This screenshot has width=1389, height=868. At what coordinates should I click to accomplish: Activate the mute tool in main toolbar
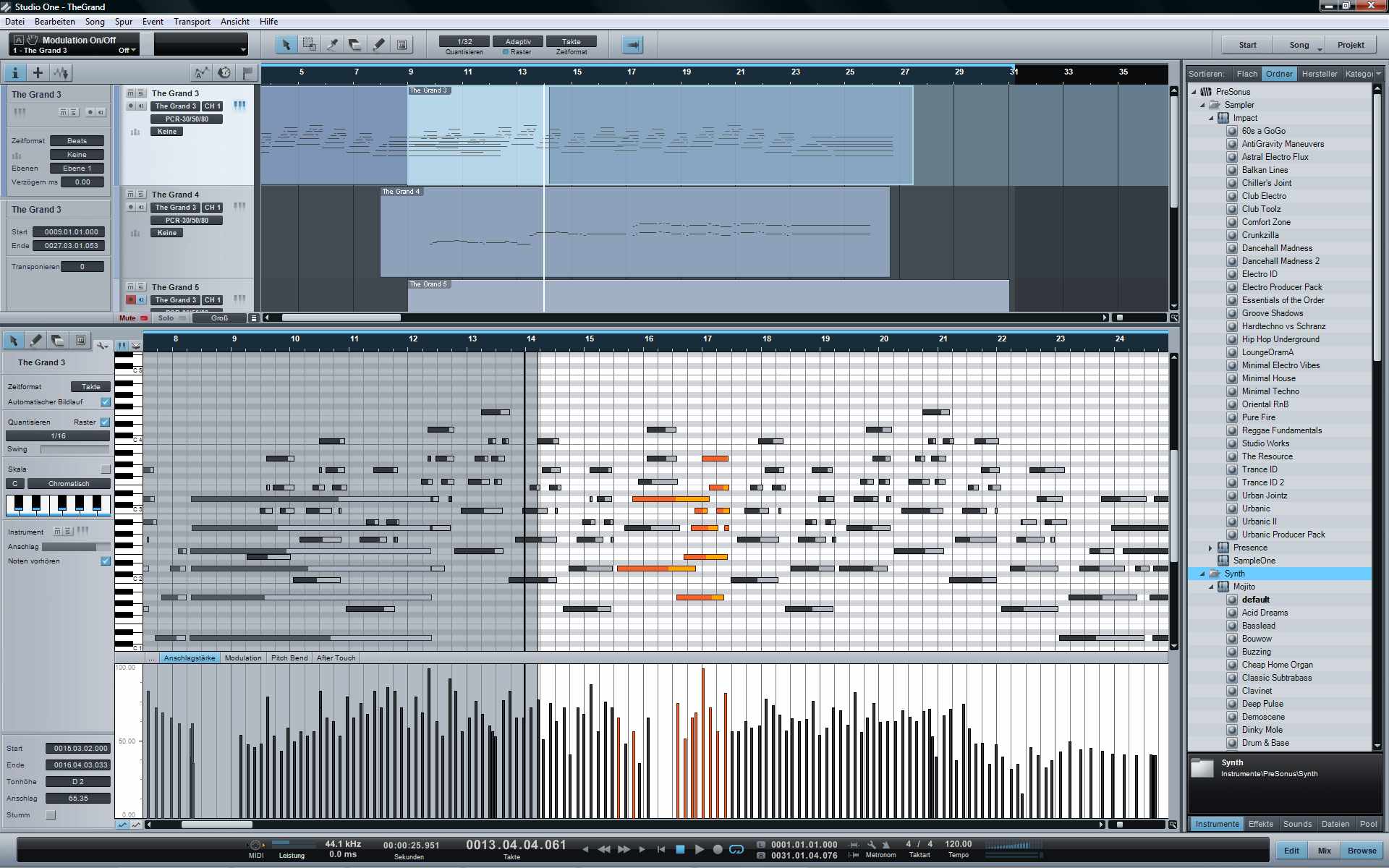(402, 45)
